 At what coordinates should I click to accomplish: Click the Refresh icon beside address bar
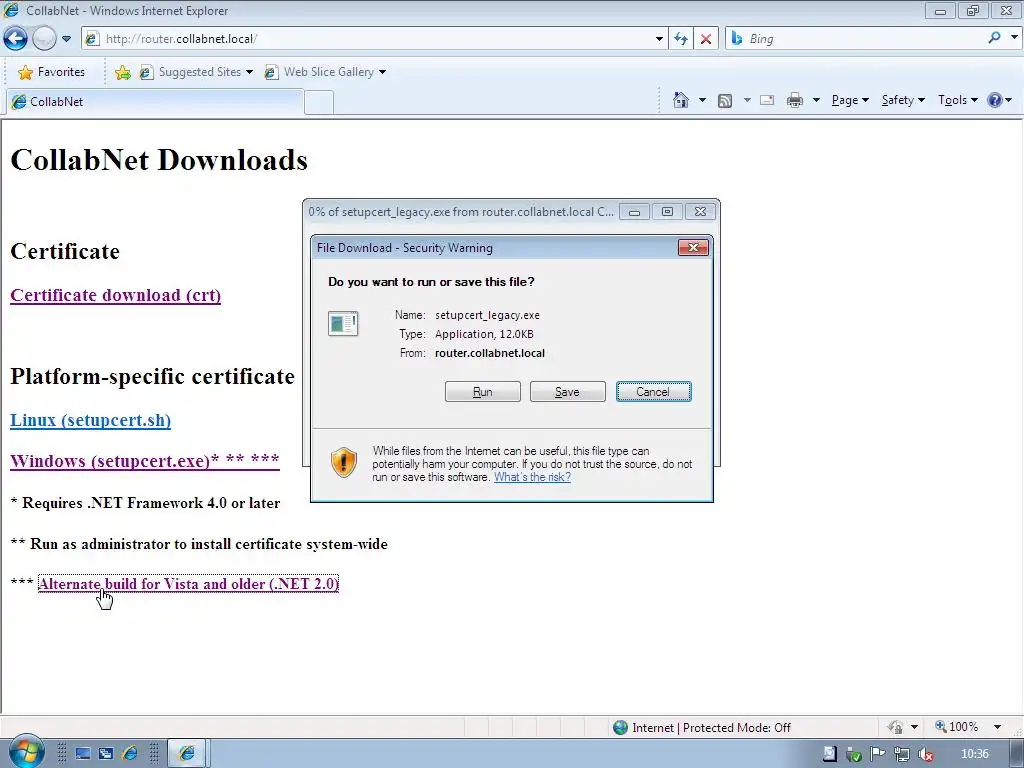pos(681,39)
